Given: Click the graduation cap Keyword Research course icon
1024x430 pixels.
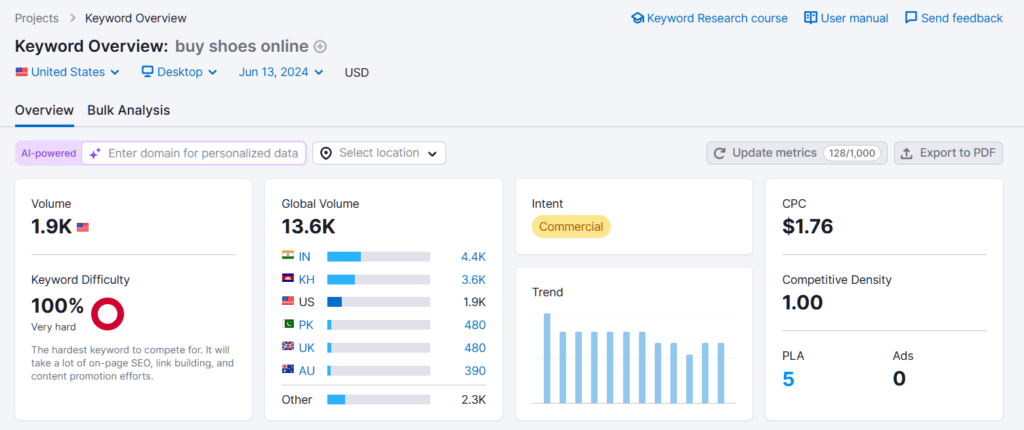Looking at the screenshot, I should tap(637, 18).
